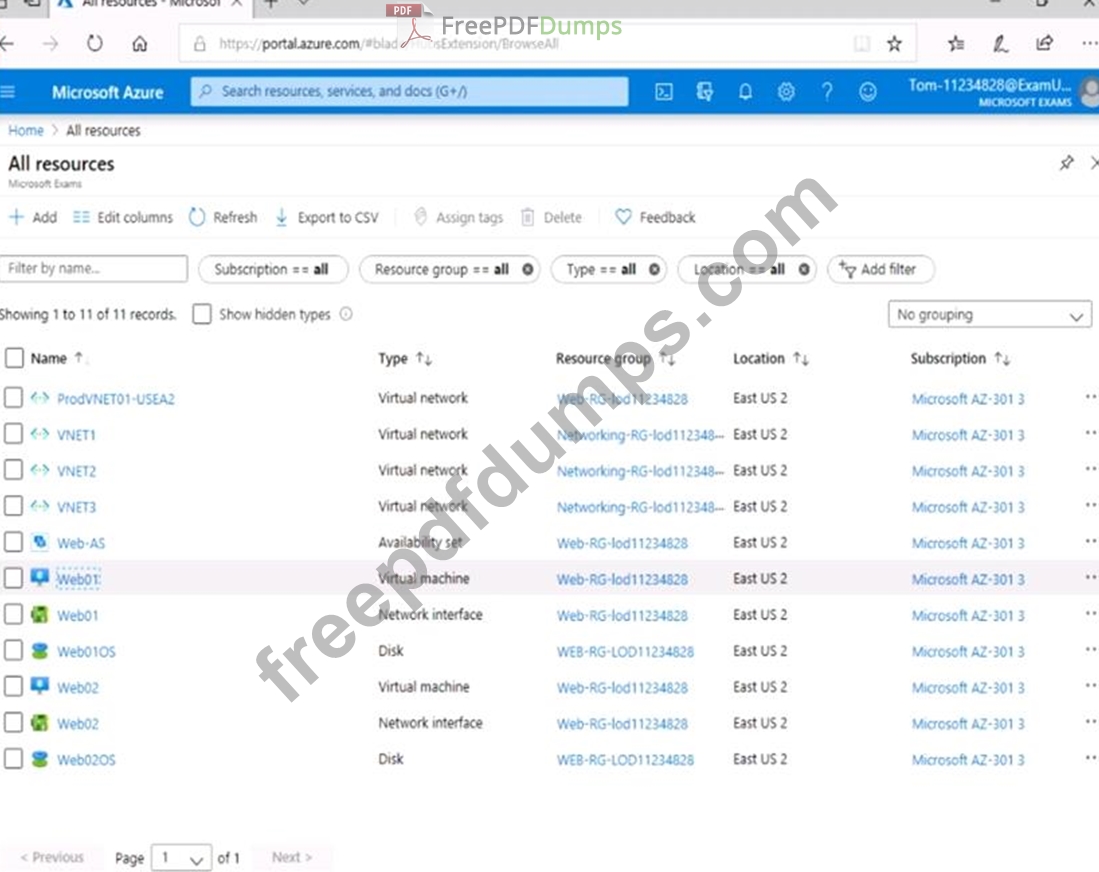Tick the checkbox for VNET2

click(x=13, y=470)
